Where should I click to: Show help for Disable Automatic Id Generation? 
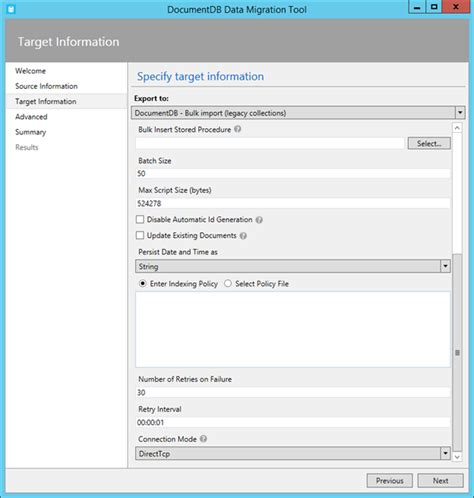(x=259, y=220)
